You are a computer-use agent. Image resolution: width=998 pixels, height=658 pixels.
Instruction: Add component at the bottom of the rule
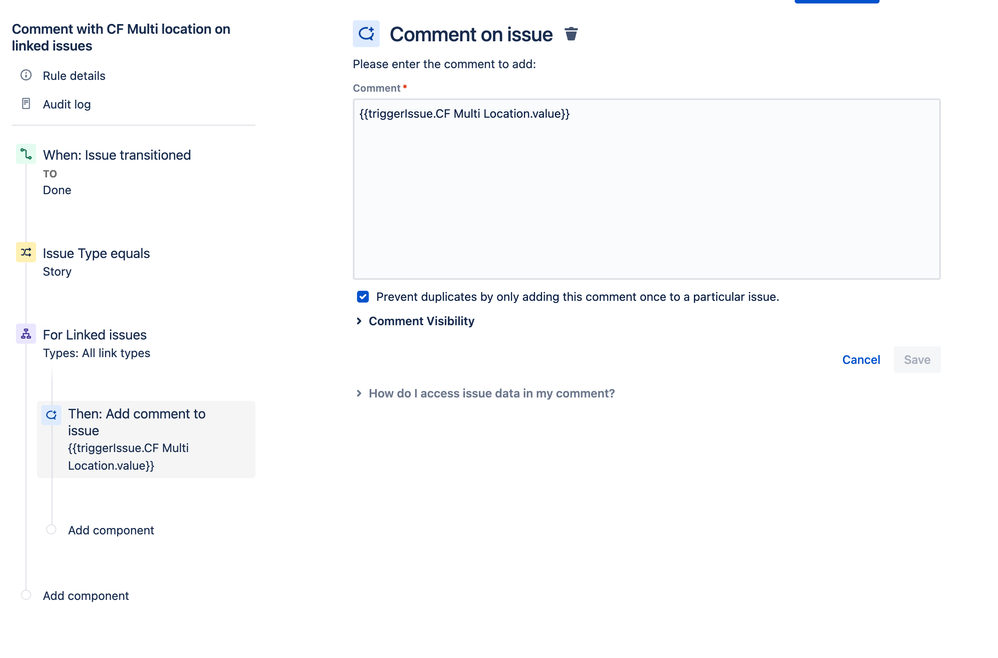click(85, 596)
